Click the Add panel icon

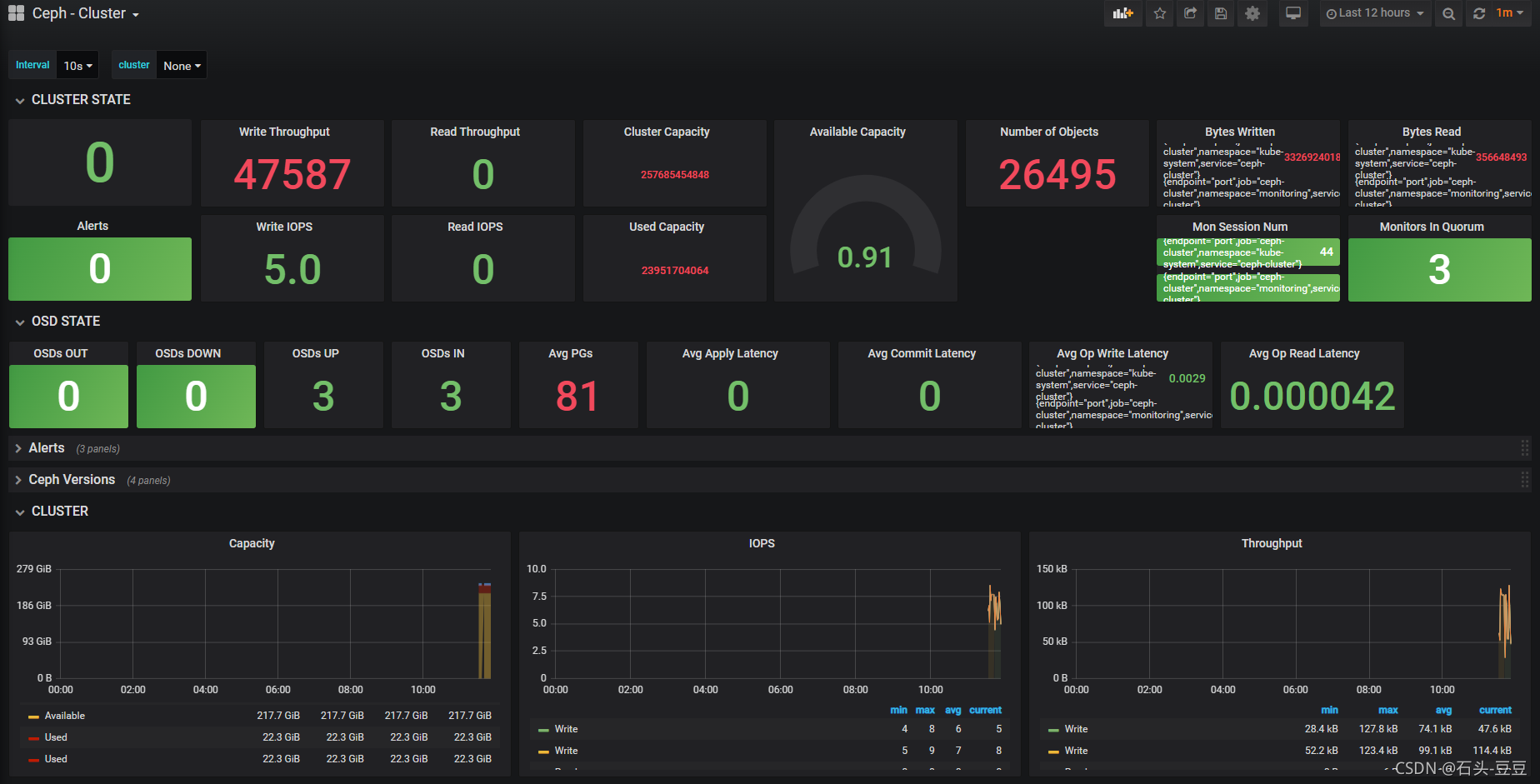point(1122,13)
